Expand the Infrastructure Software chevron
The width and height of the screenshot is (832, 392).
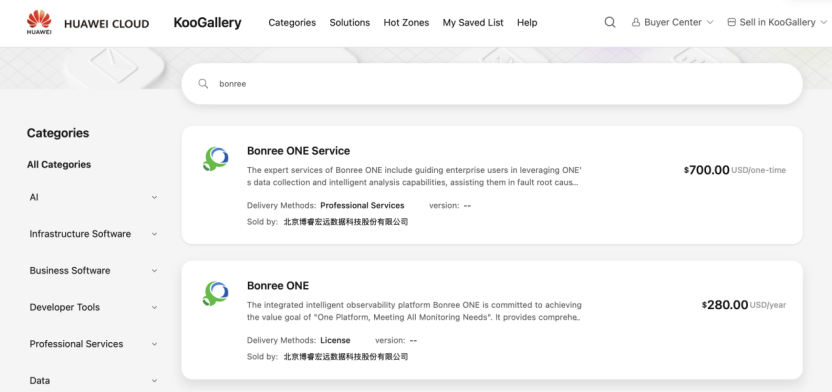[154, 234]
